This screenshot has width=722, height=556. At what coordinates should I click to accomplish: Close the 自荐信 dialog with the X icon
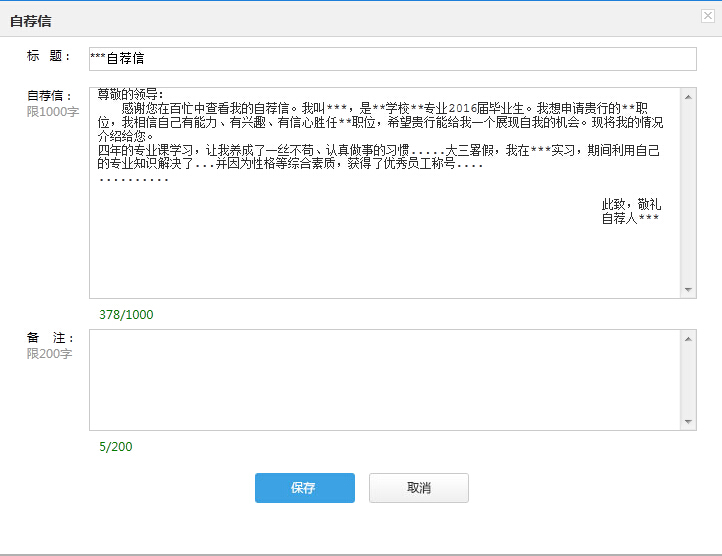(x=708, y=16)
